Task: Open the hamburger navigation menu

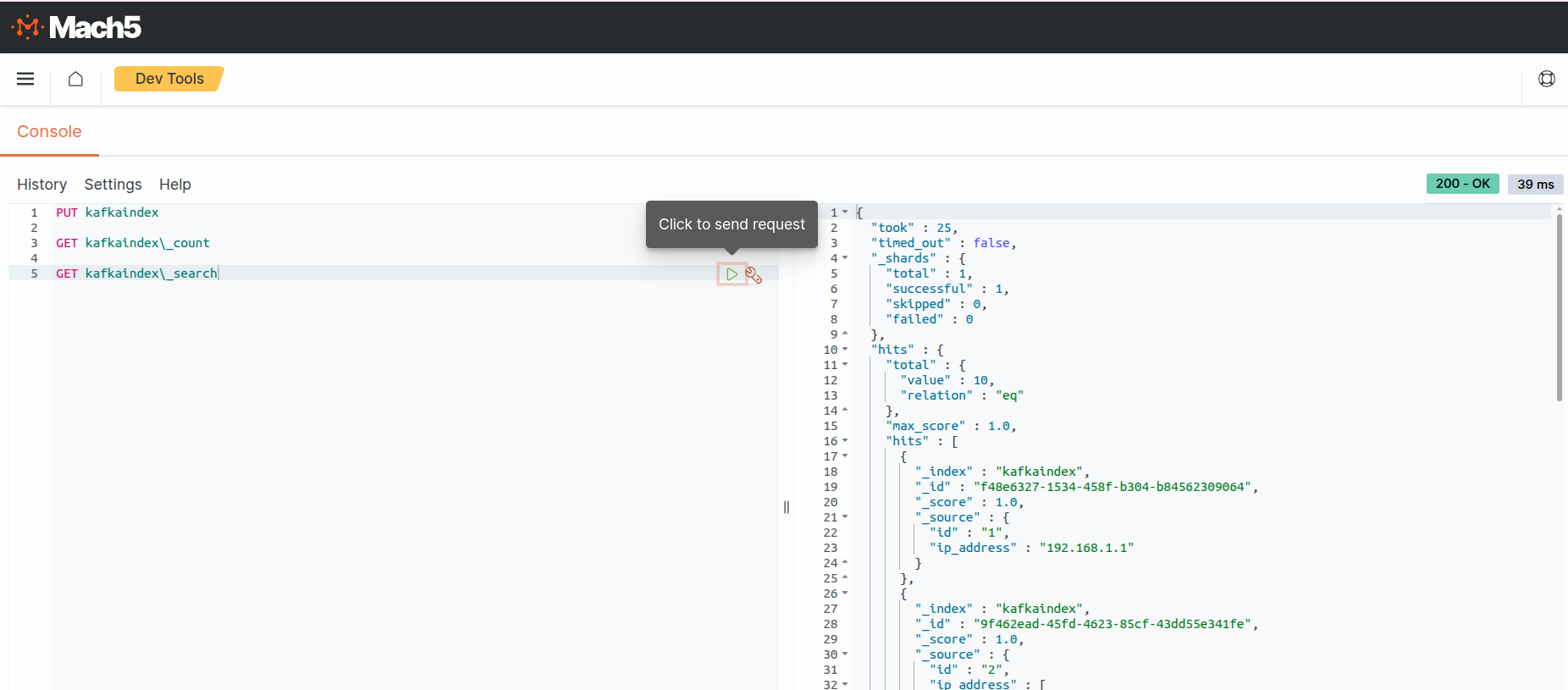Action: (x=25, y=79)
